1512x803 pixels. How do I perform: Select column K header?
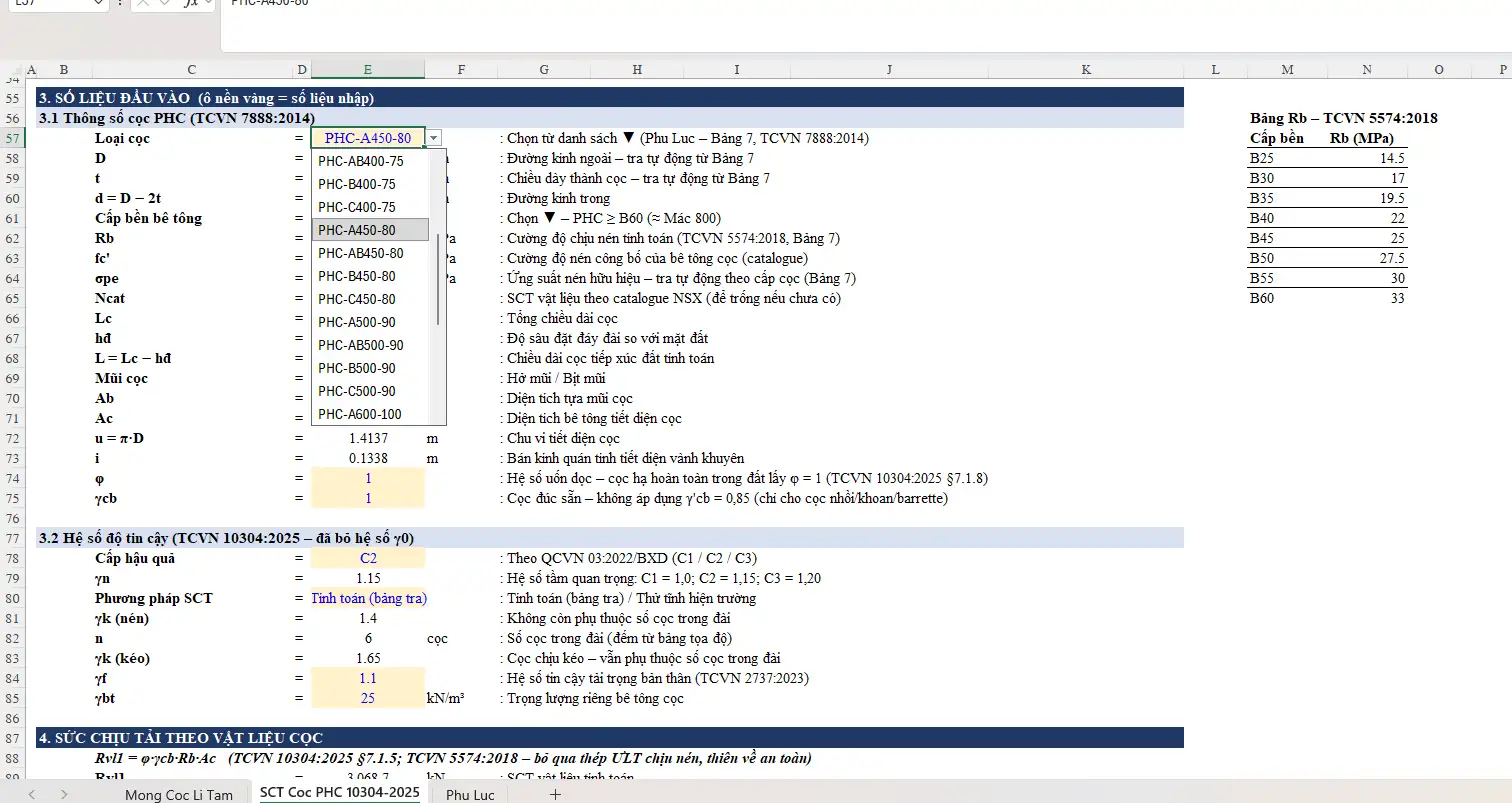point(1086,69)
